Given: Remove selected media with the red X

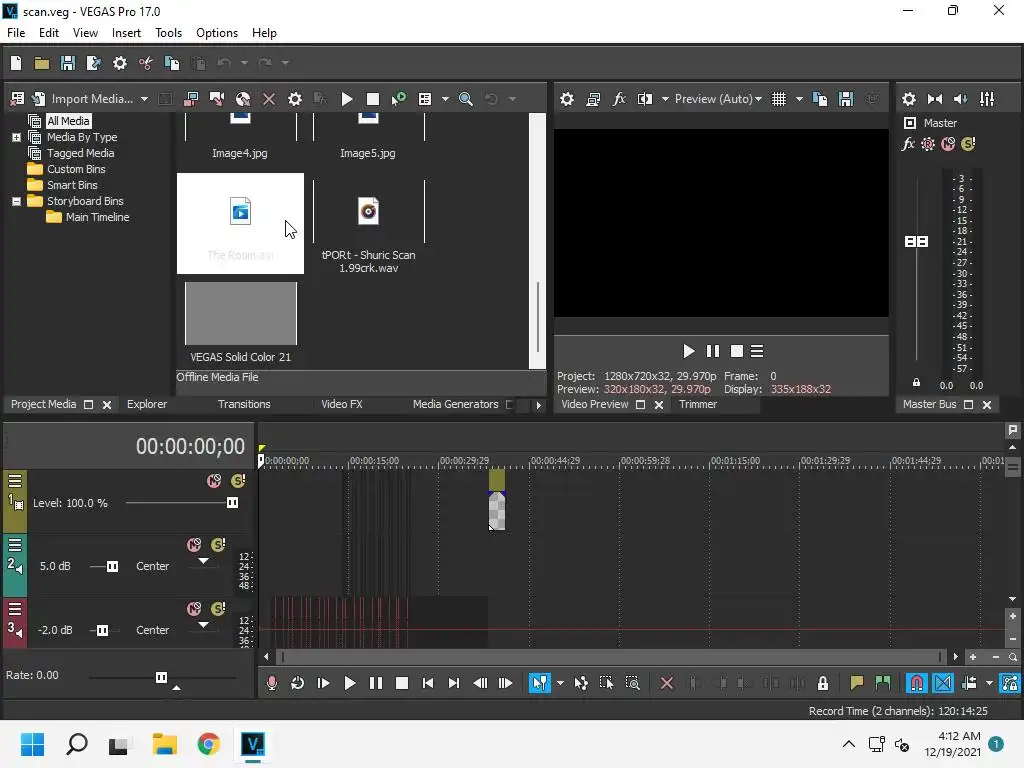Looking at the screenshot, I should tap(268, 99).
